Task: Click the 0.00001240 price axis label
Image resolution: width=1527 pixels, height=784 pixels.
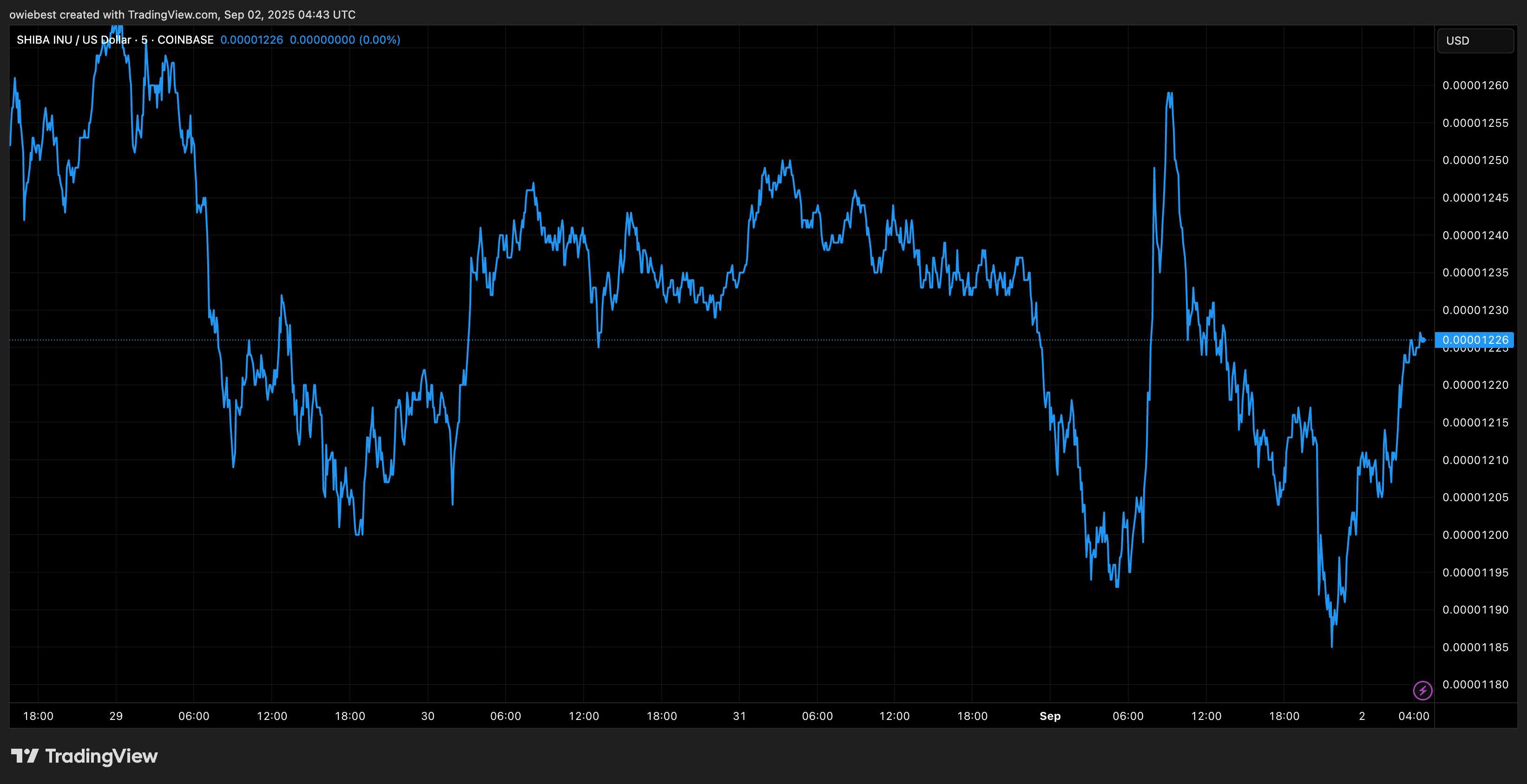Action: click(x=1475, y=235)
